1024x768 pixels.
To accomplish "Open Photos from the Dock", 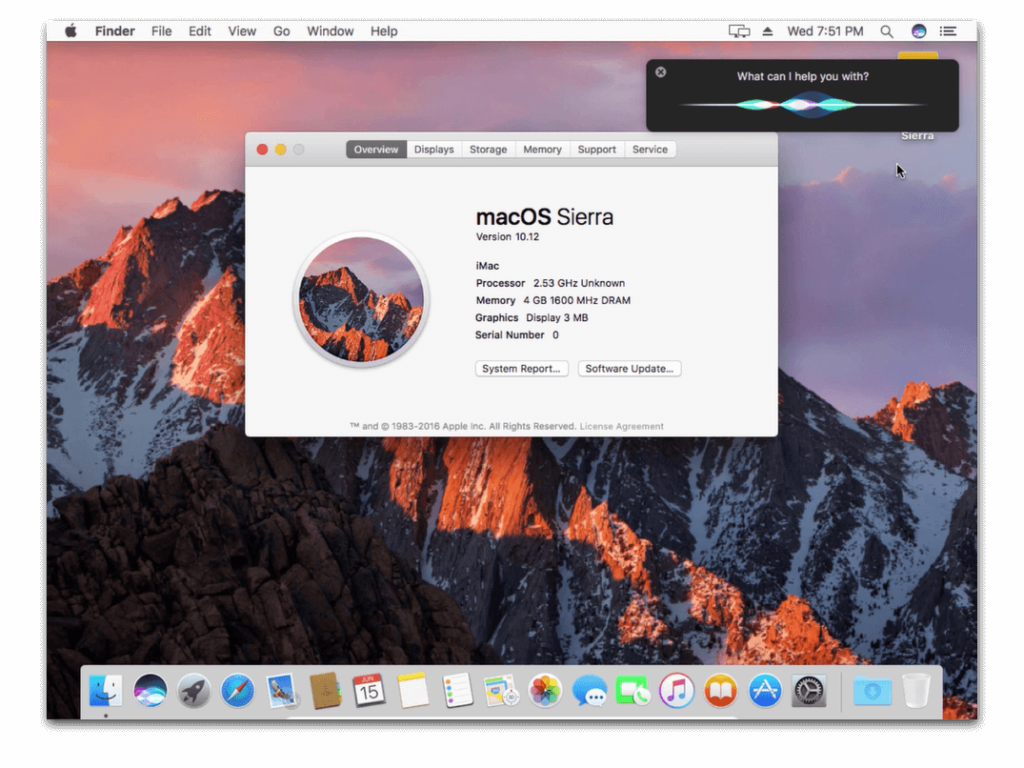I will (544, 689).
